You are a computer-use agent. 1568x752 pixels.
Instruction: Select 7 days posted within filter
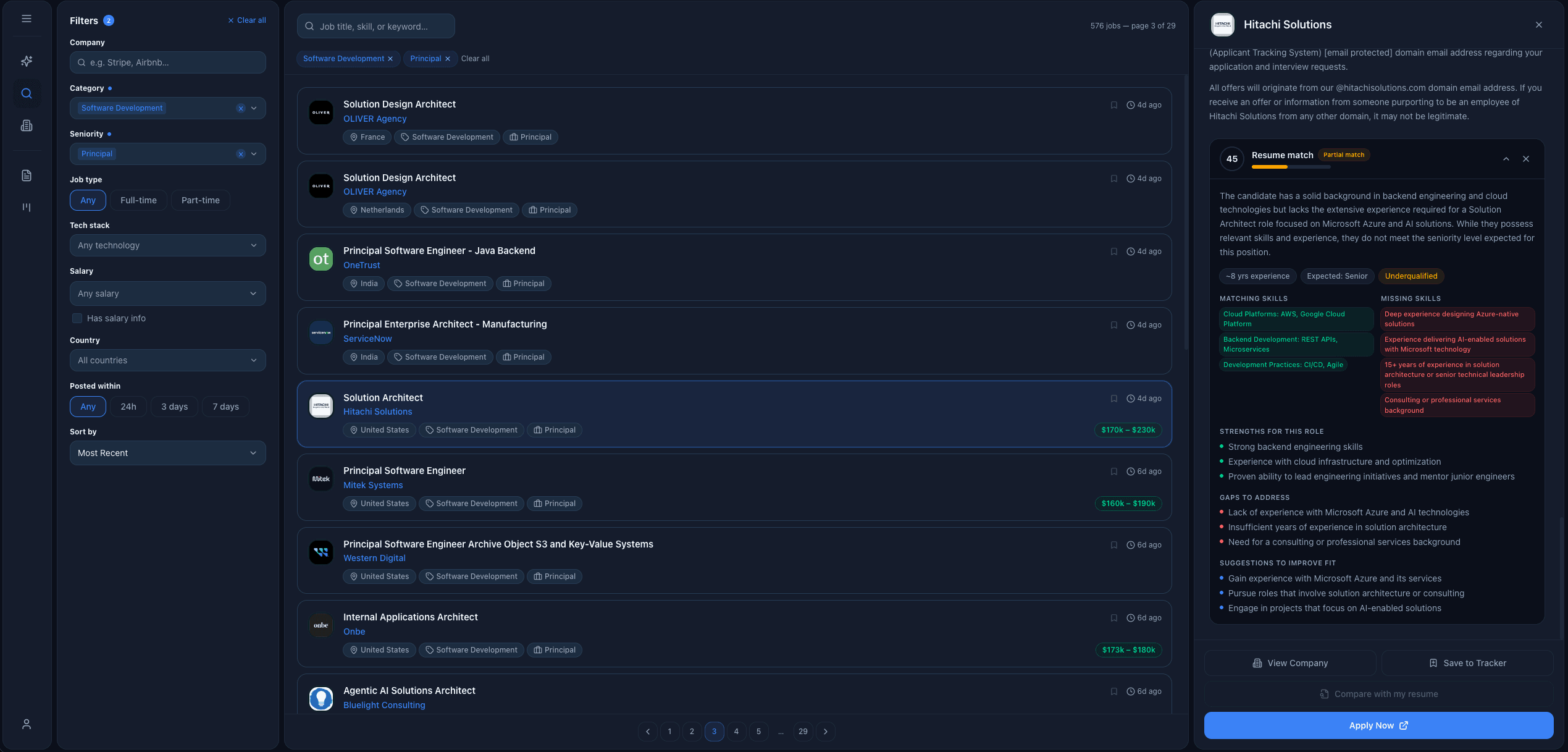(225, 407)
